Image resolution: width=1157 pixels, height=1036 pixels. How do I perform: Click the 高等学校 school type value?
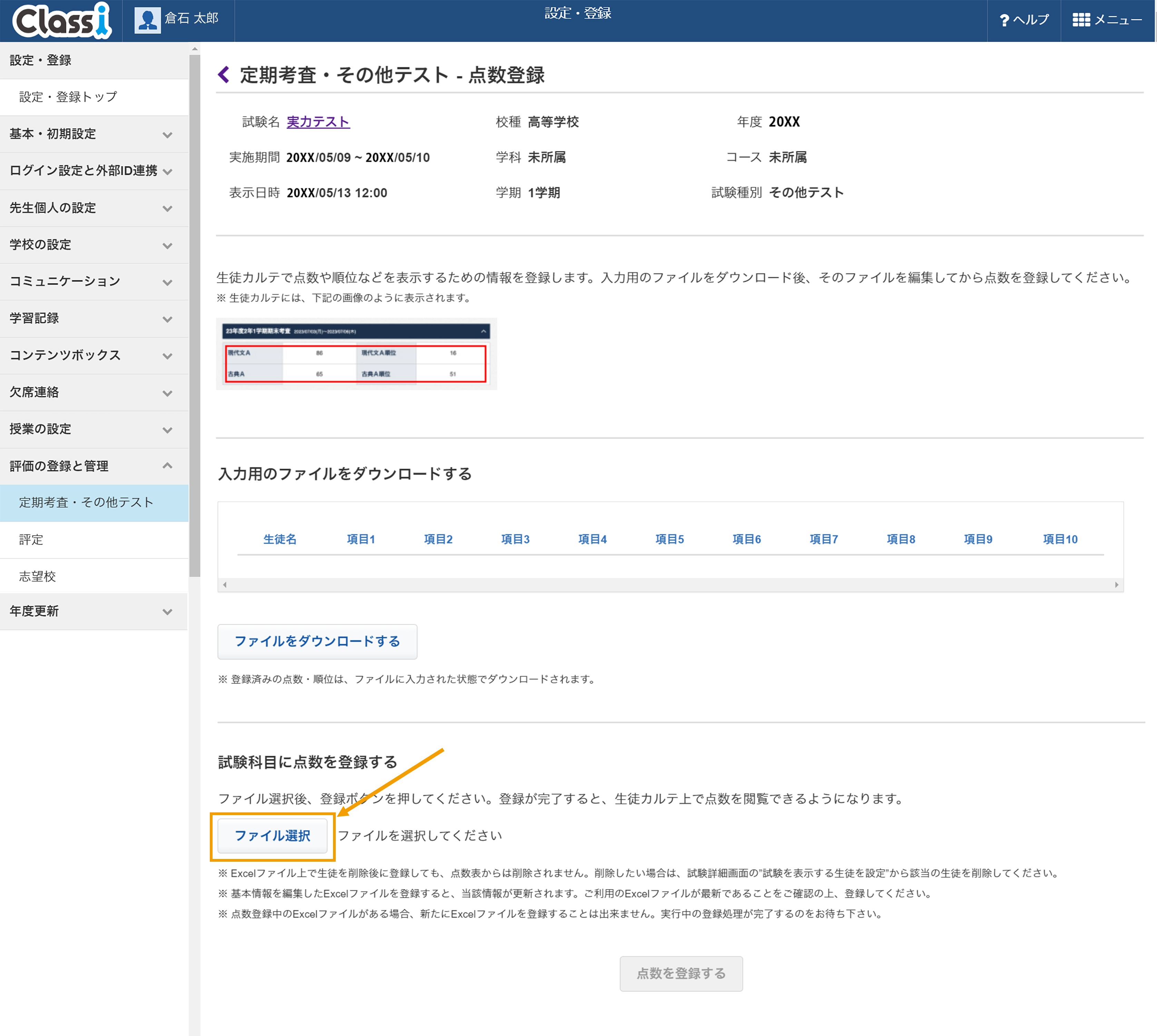(553, 122)
